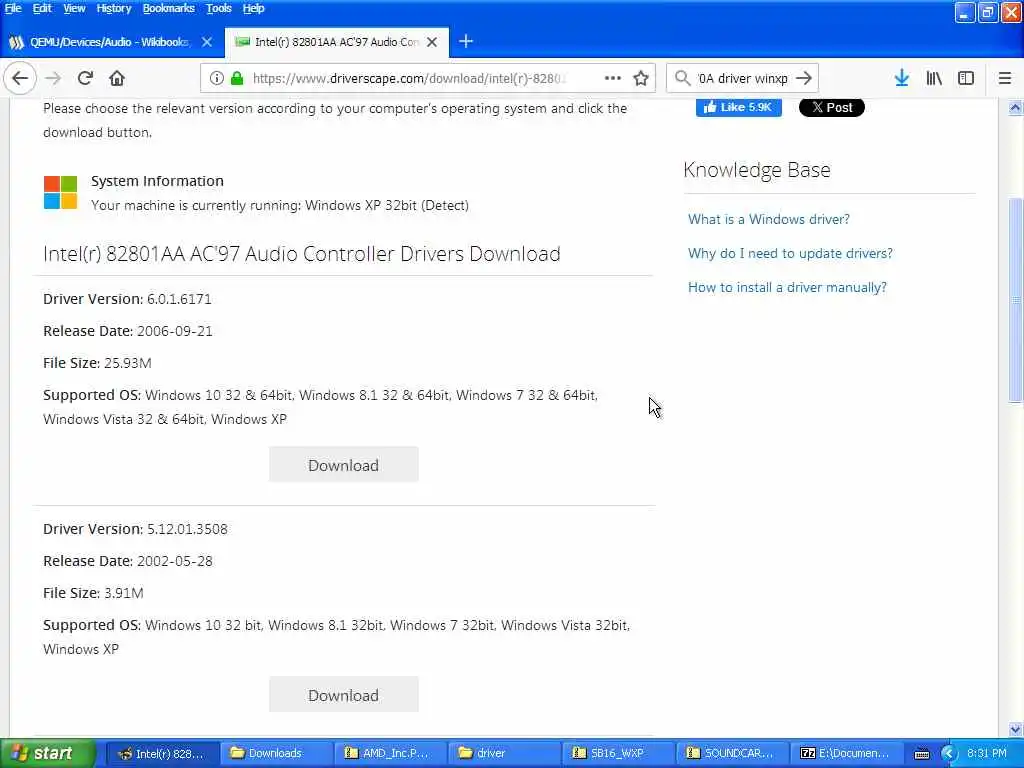The image size is (1024, 768).
Task: Click the forward navigation arrow
Action: click(53, 78)
